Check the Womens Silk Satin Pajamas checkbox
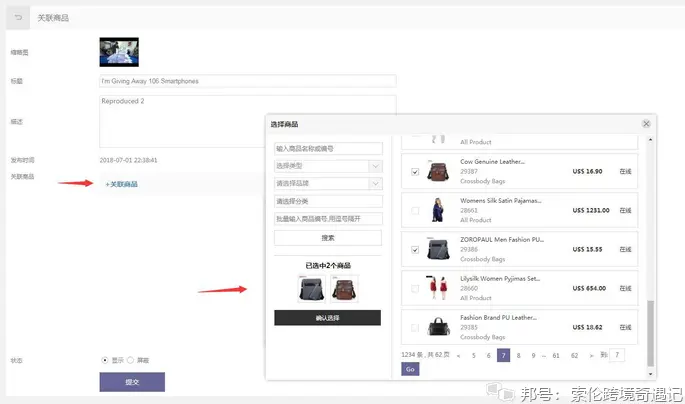This screenshot has height=404, width=685. 415,211
